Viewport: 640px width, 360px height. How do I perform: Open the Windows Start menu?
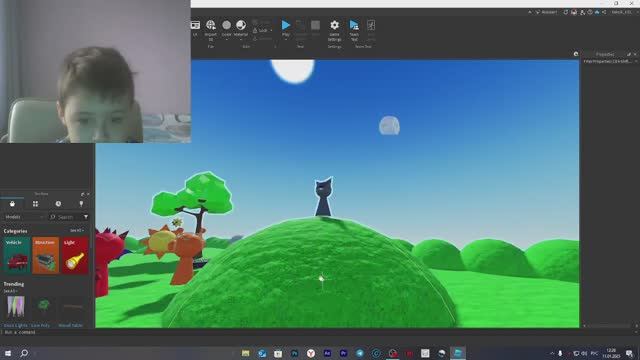point(8,353)
